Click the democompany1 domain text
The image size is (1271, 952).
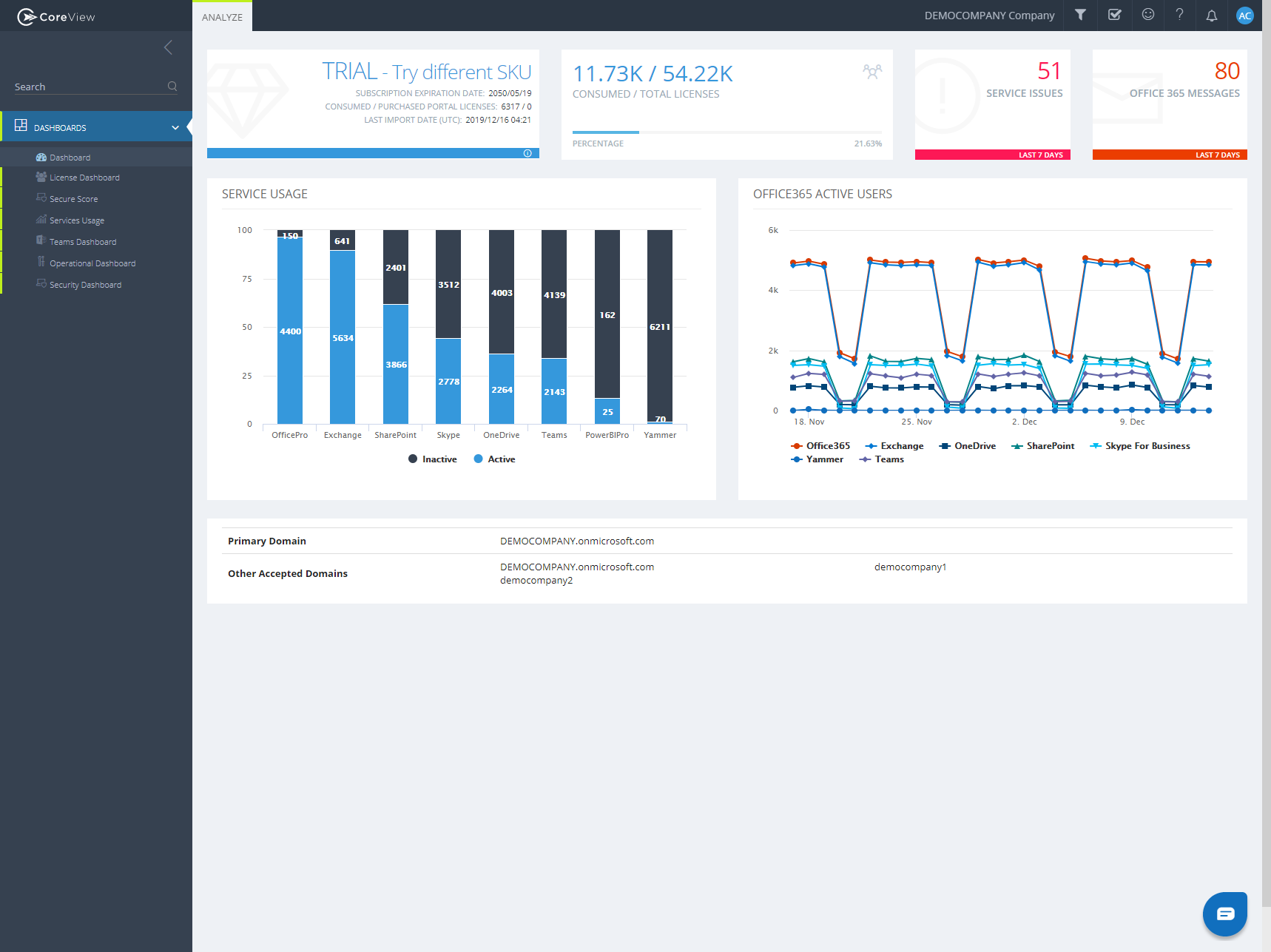tap(910, 567)
